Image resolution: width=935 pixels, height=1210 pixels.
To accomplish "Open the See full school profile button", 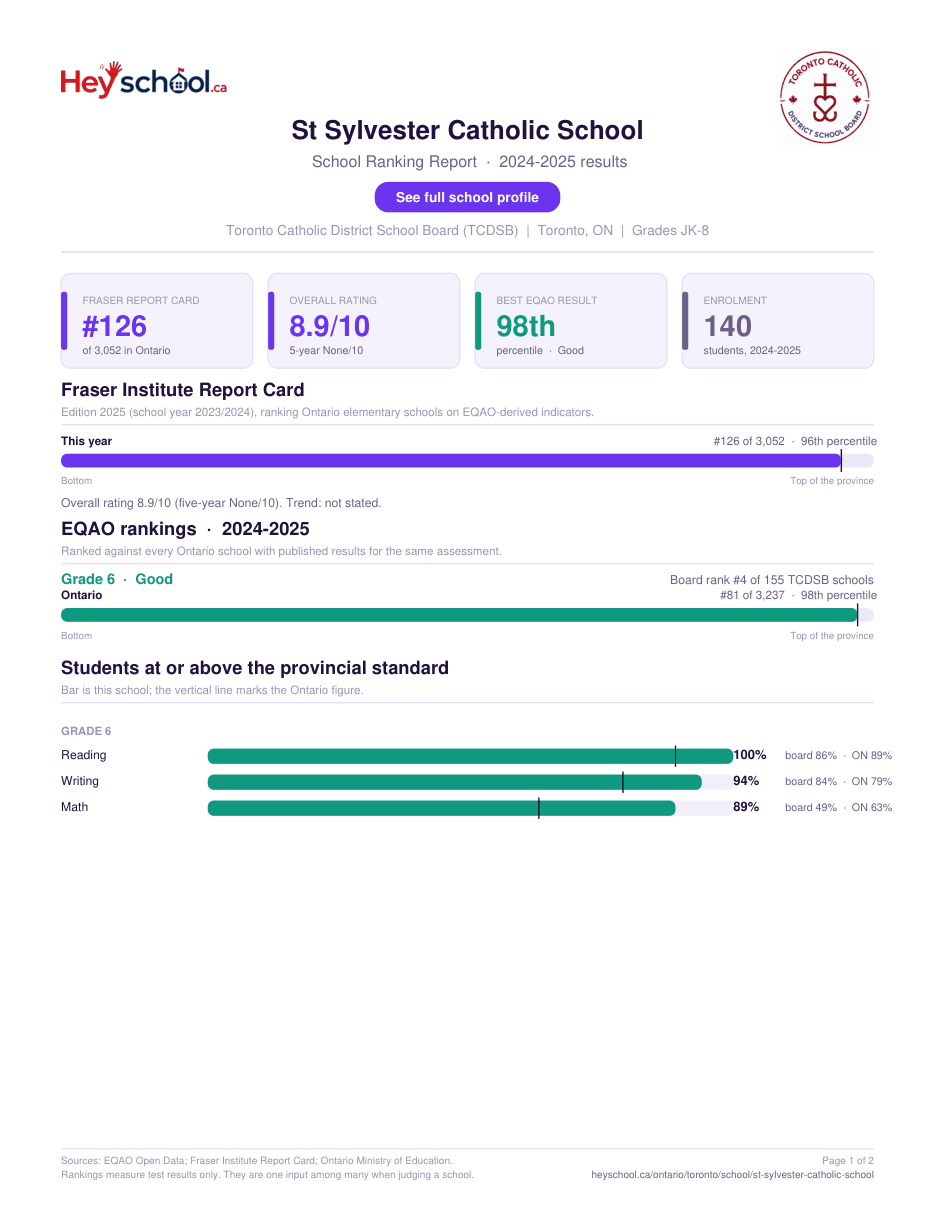I will coord(467,197).
